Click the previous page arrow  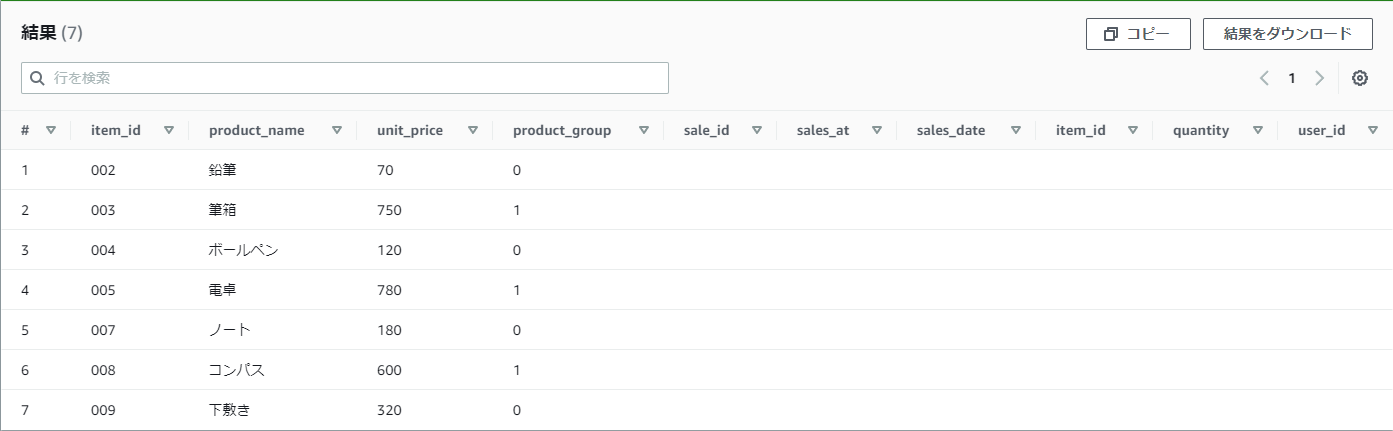pyautogui.click(x=1264, y=78)
